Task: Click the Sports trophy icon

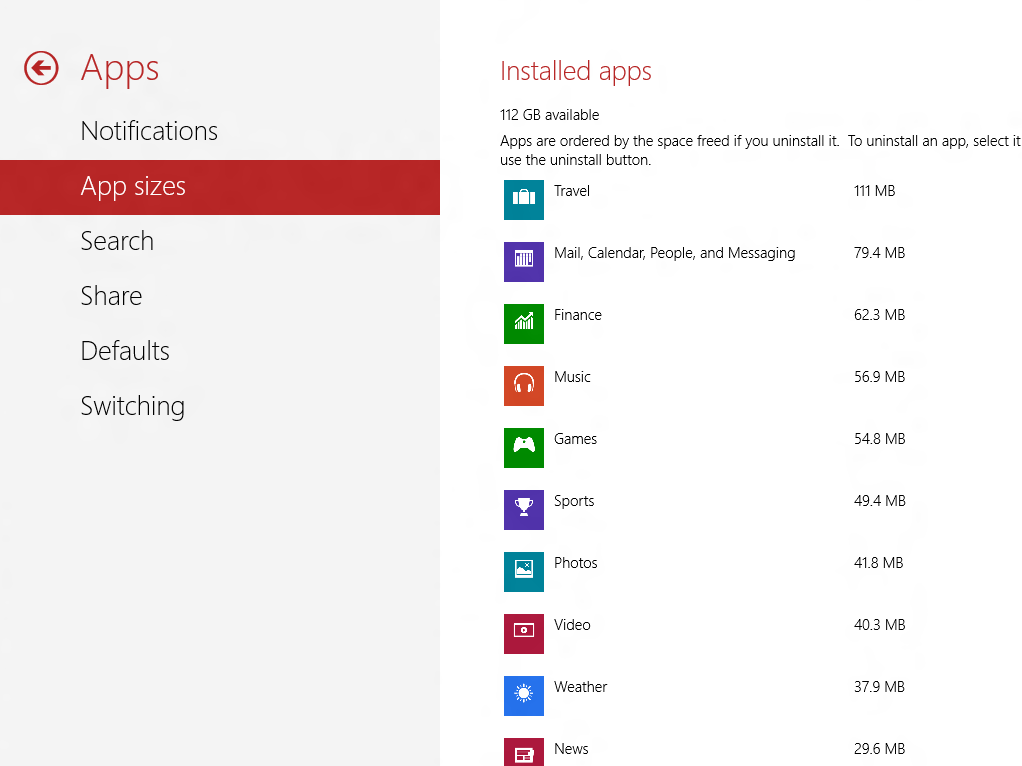Action: coord(523,509)
